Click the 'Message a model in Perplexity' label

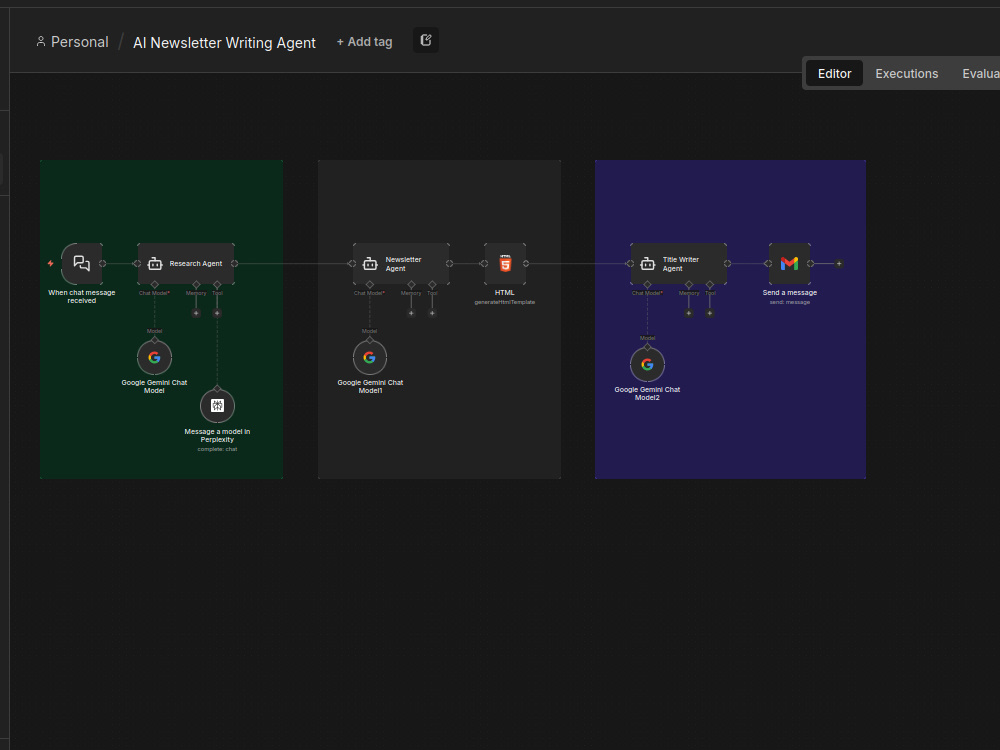point(217,436)
